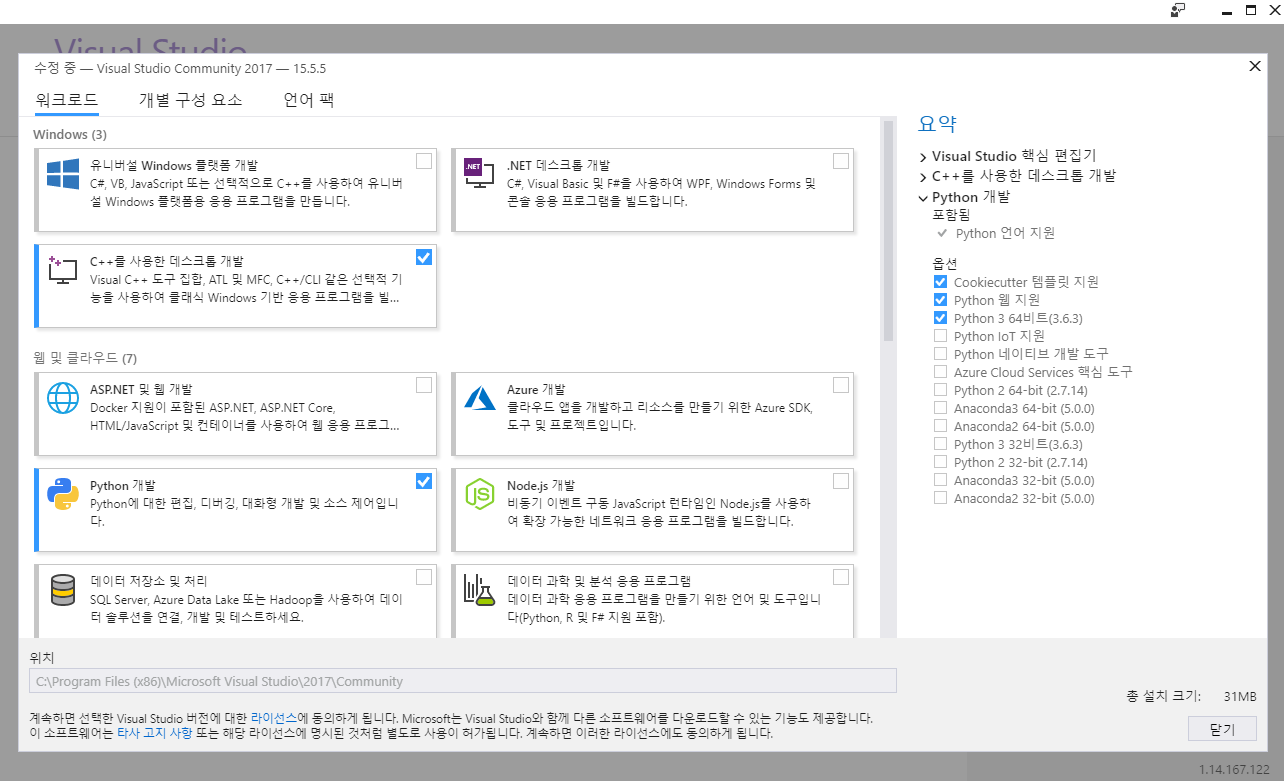
Task: Close the installer modify dialog with X
Action: pos(1255,66)
